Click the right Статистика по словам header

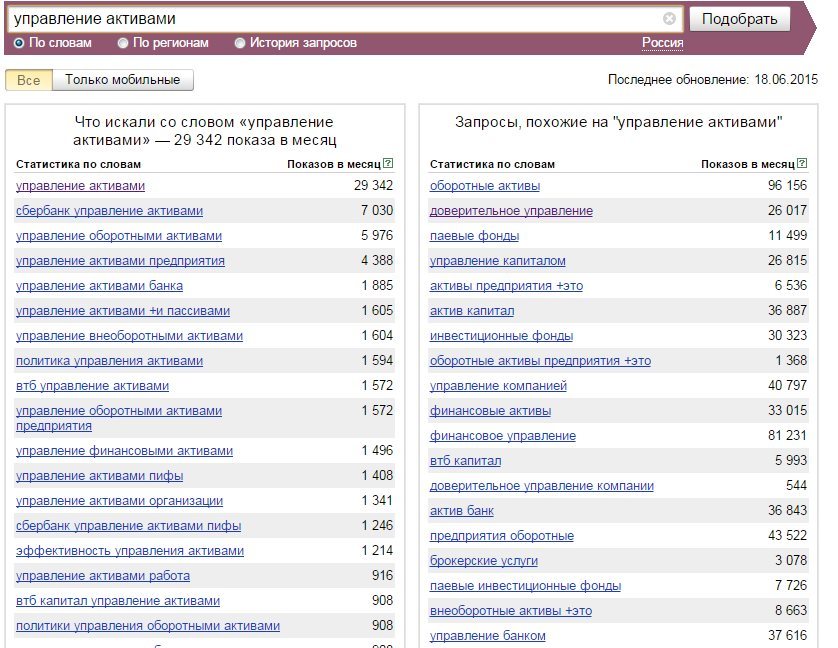tap(492, 164)
